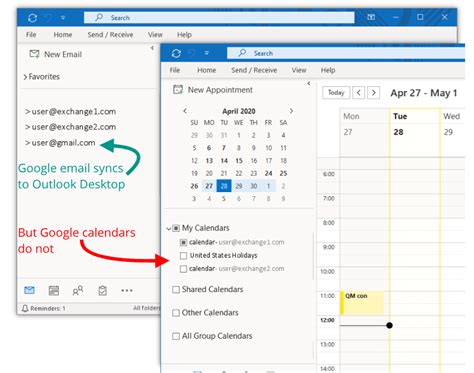
Task: Enable the Shared Calendars checkbox
Action: pos(176,289)
